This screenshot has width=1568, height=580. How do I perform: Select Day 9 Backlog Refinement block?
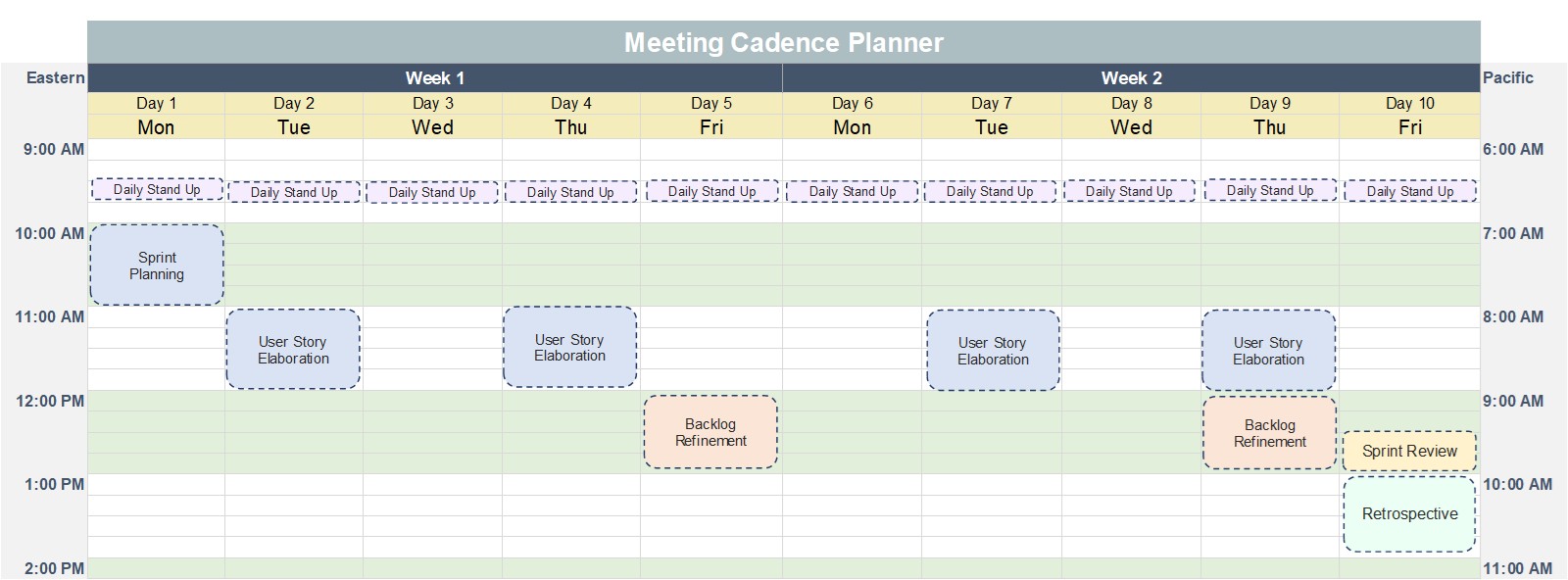(x=1269, y=433)
